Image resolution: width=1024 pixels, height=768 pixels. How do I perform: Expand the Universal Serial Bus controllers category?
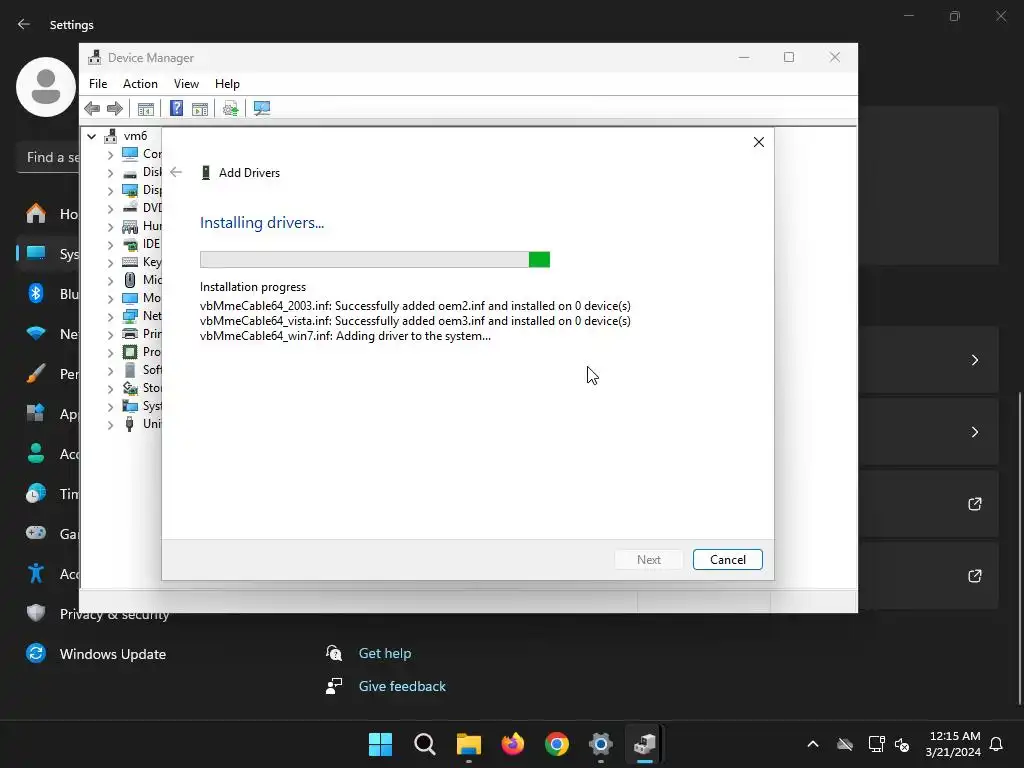pos(110,424)
